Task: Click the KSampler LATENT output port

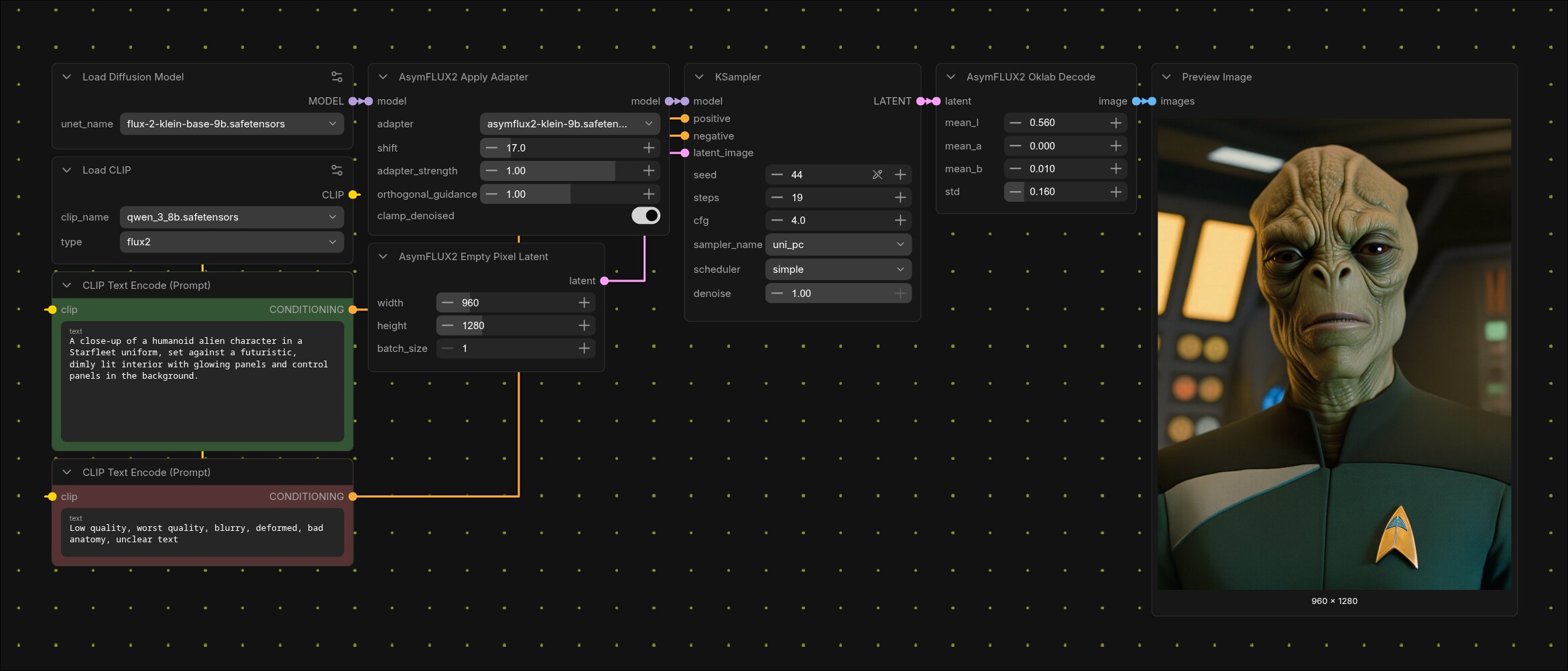Action: (921, 101)
